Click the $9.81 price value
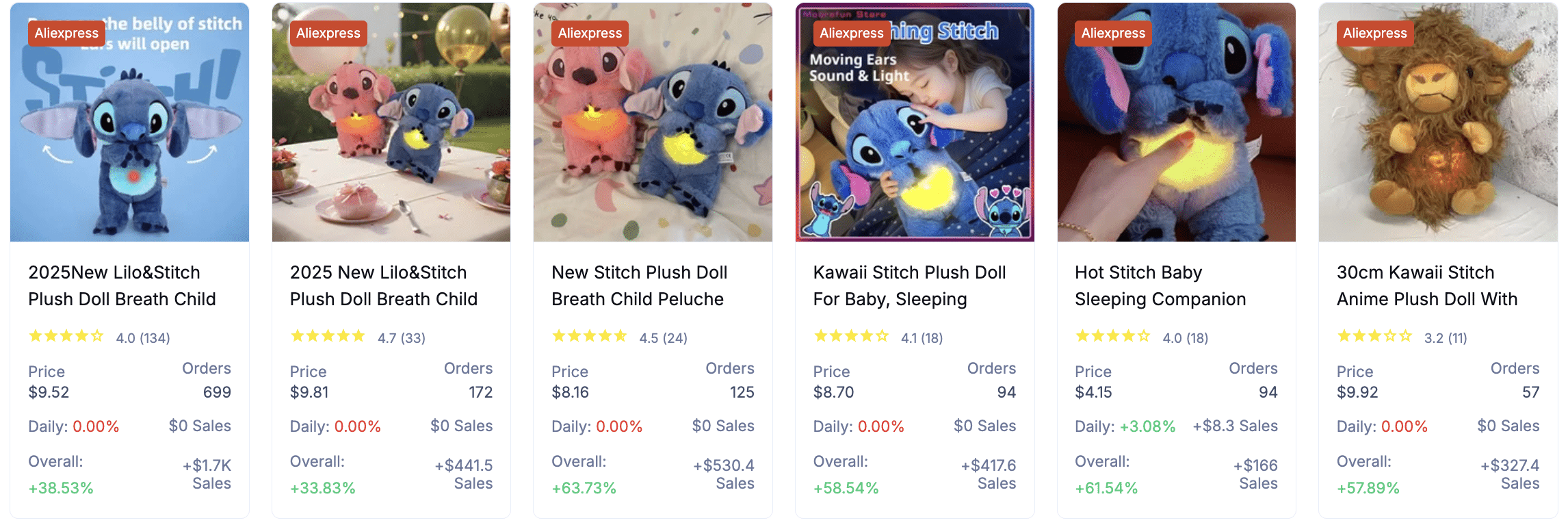Screen dimensions: 1568x527 (x=309, y=392)
